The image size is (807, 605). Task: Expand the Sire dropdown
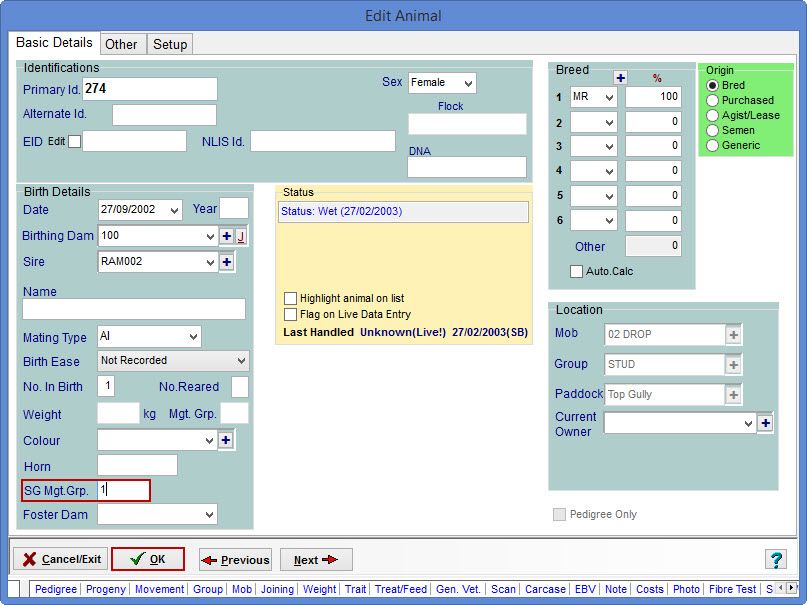pyautogui.click(x=210, y=262)
